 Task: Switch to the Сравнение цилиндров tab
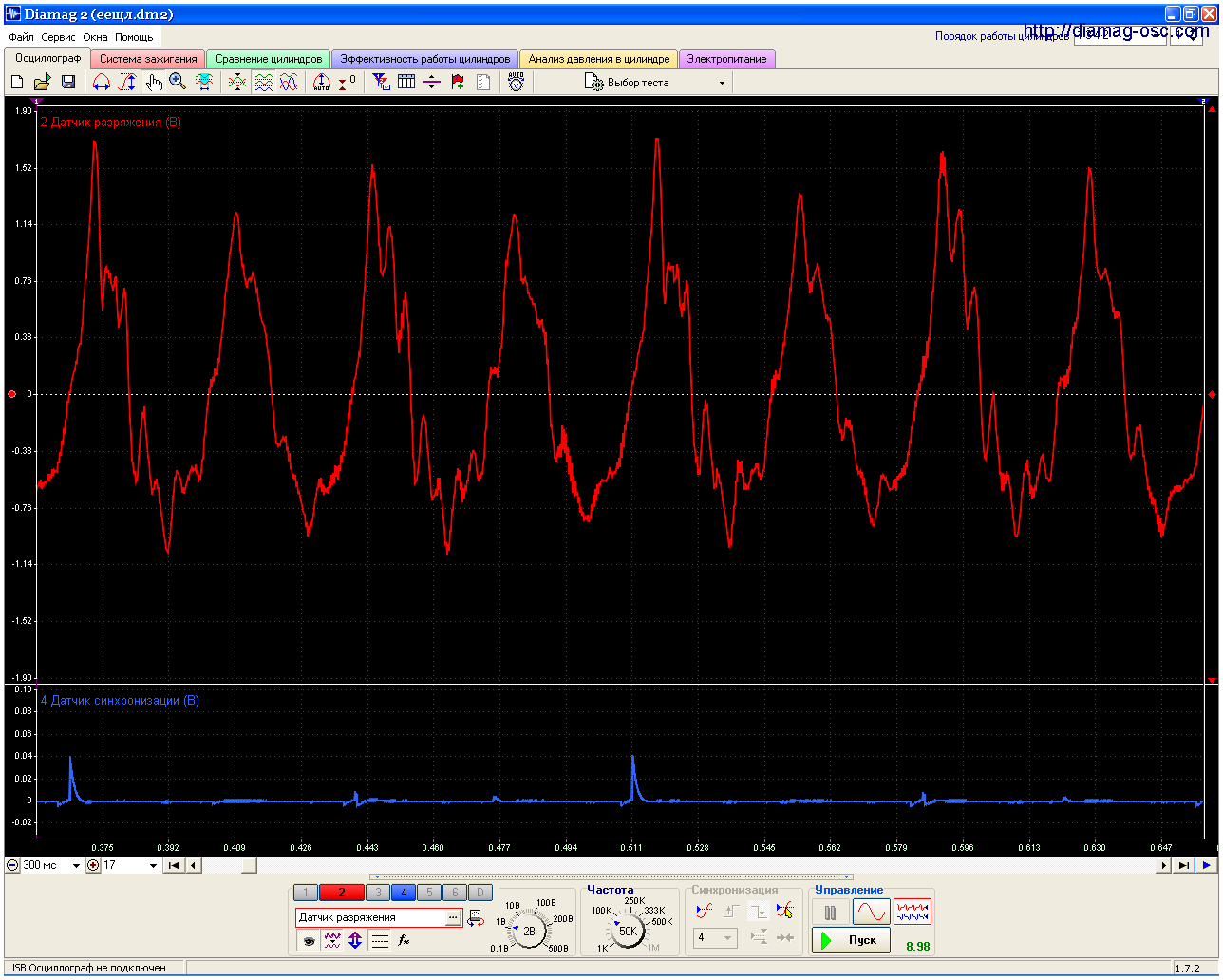tap(269, 59)
